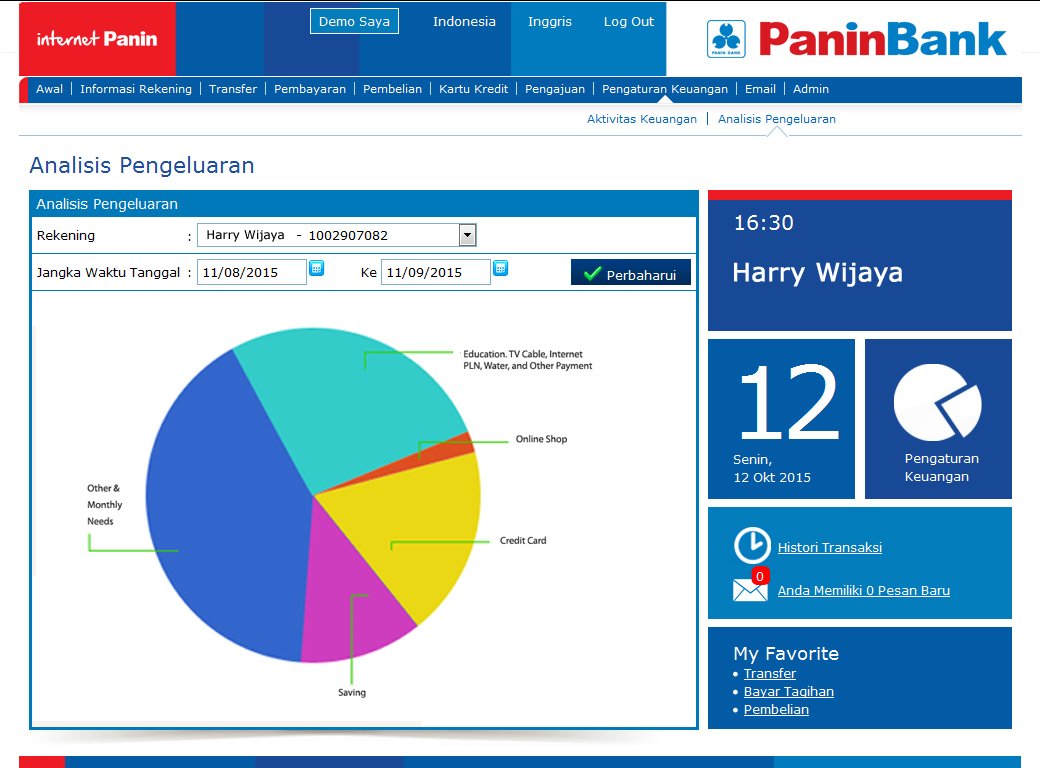Click Log Out
Viewport: 1040px width, 768px height.
[x=629, y=21]
